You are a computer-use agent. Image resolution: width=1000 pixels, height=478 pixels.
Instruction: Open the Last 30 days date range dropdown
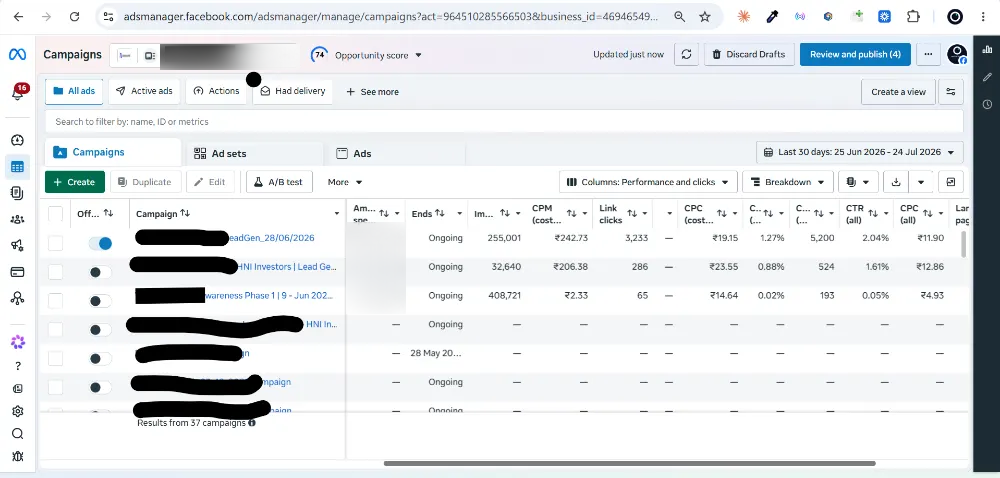[x=860, y=153]
